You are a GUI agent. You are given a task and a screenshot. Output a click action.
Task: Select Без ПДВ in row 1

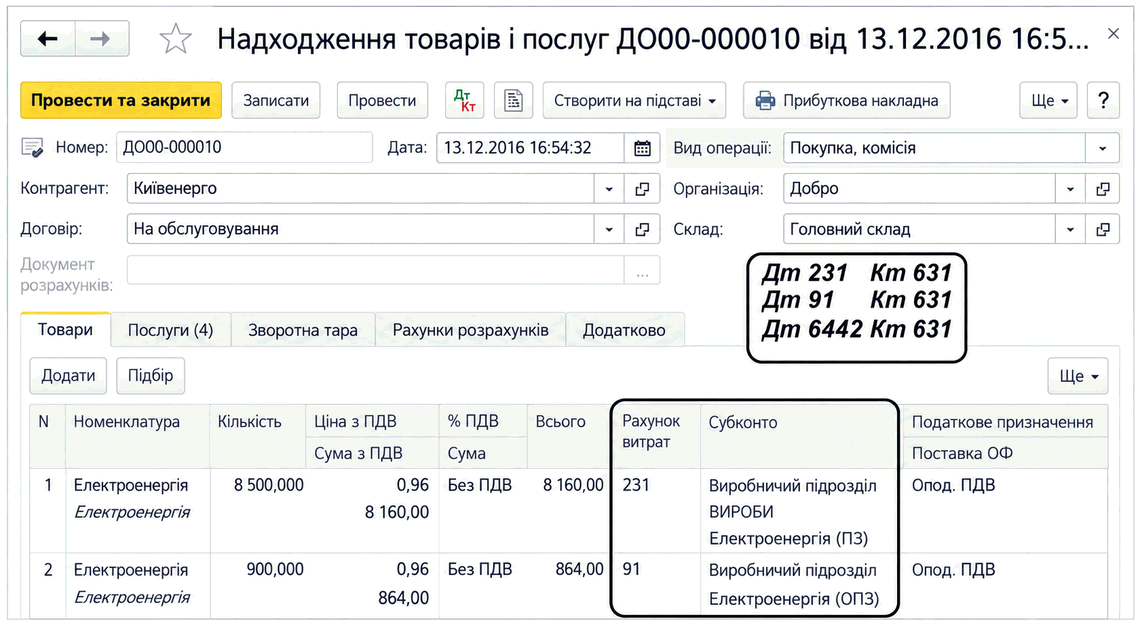pyautogui.click(x=480, y=486)
